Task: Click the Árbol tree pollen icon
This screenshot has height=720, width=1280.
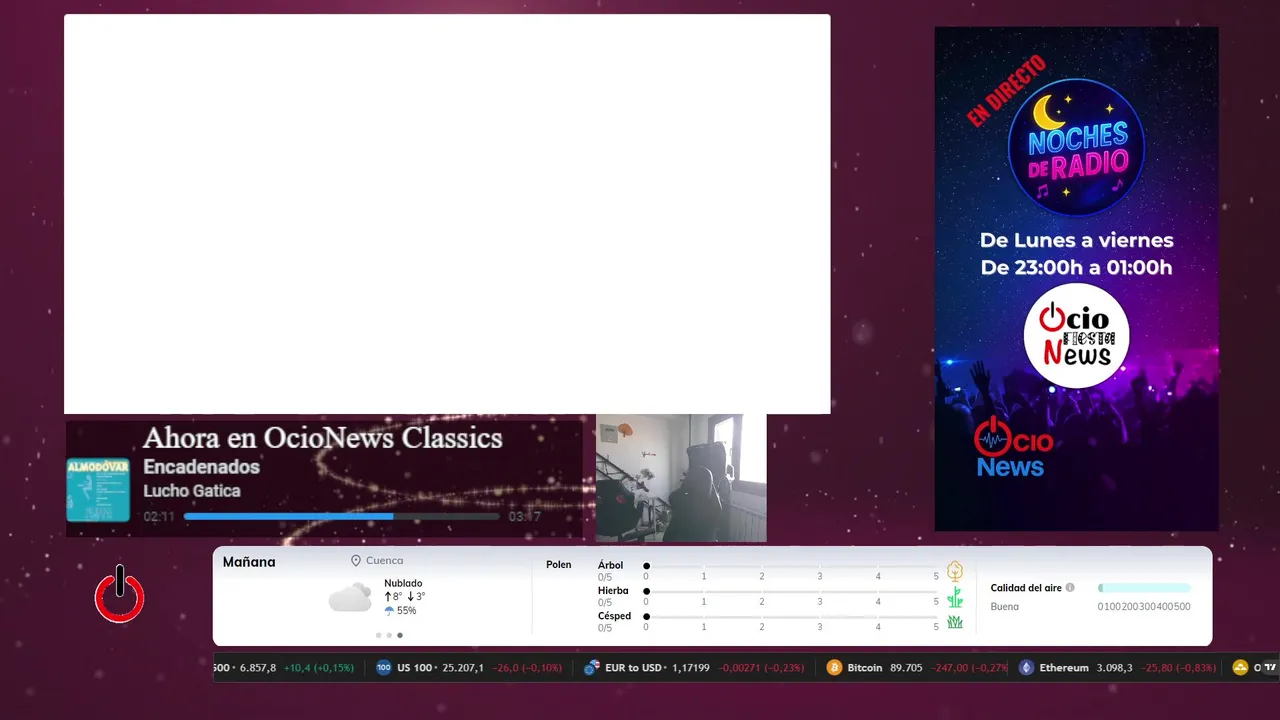Action: (x=955, y=571)
